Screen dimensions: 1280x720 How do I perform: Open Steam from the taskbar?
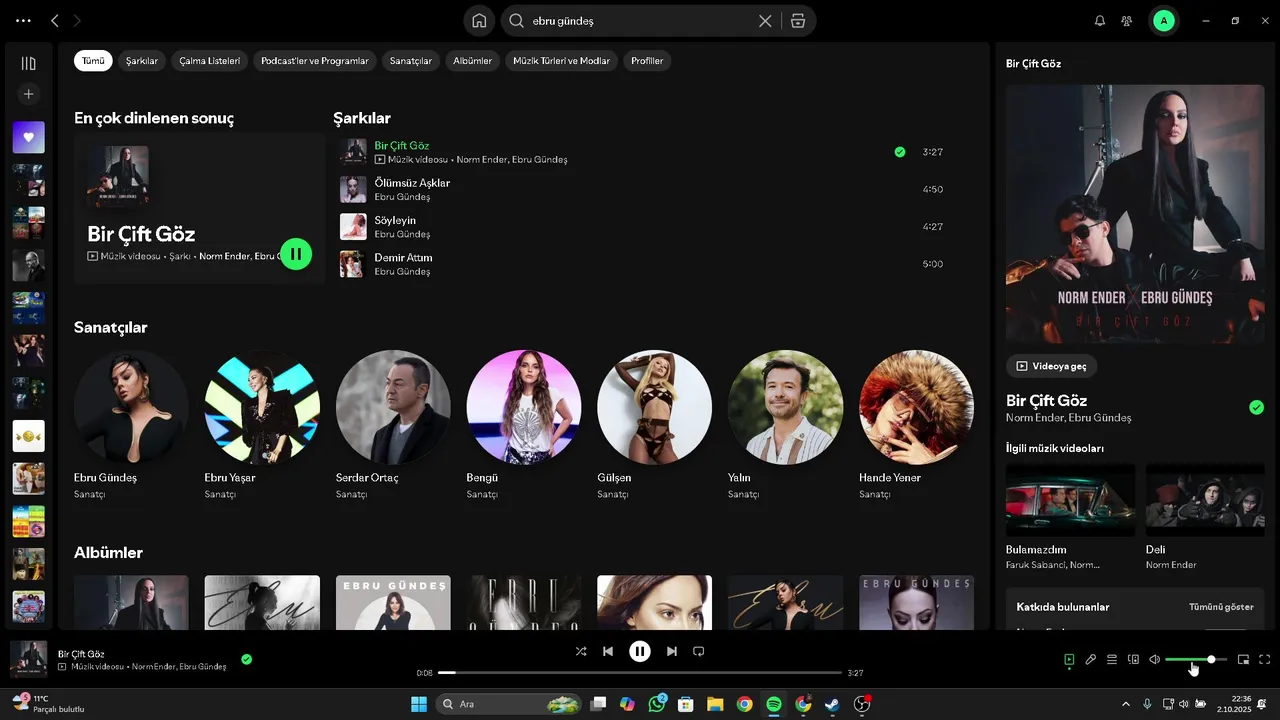click(832, 704)
